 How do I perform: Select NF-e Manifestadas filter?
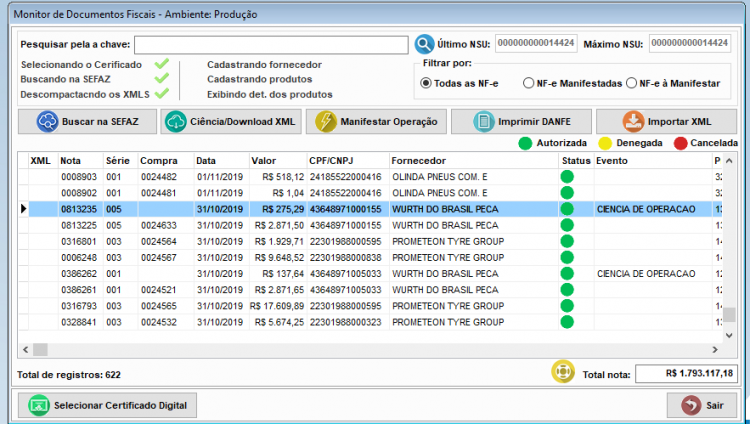tap(528, 83)
